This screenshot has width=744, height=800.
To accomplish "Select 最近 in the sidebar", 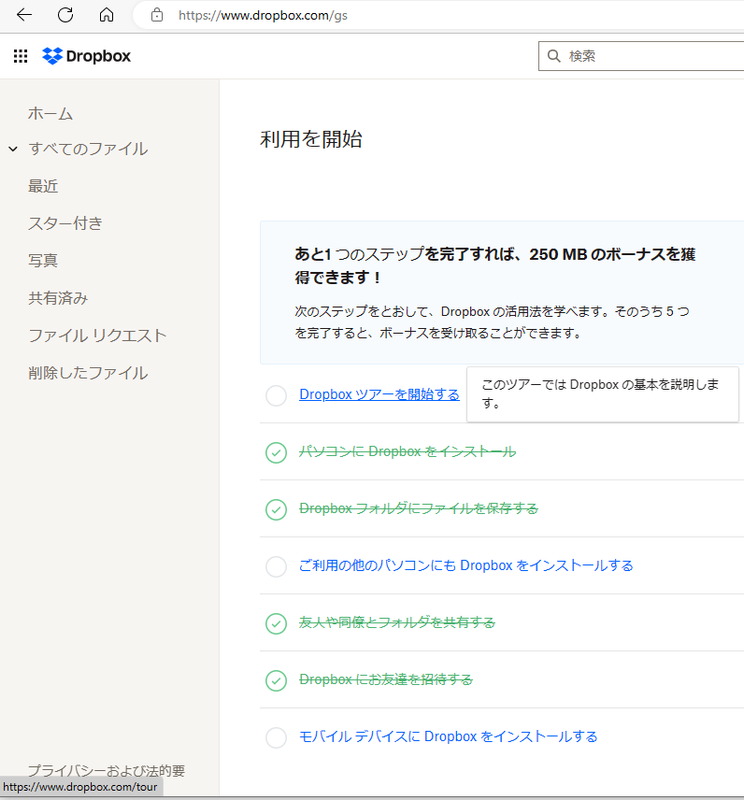I will click(x=43, y=186).
